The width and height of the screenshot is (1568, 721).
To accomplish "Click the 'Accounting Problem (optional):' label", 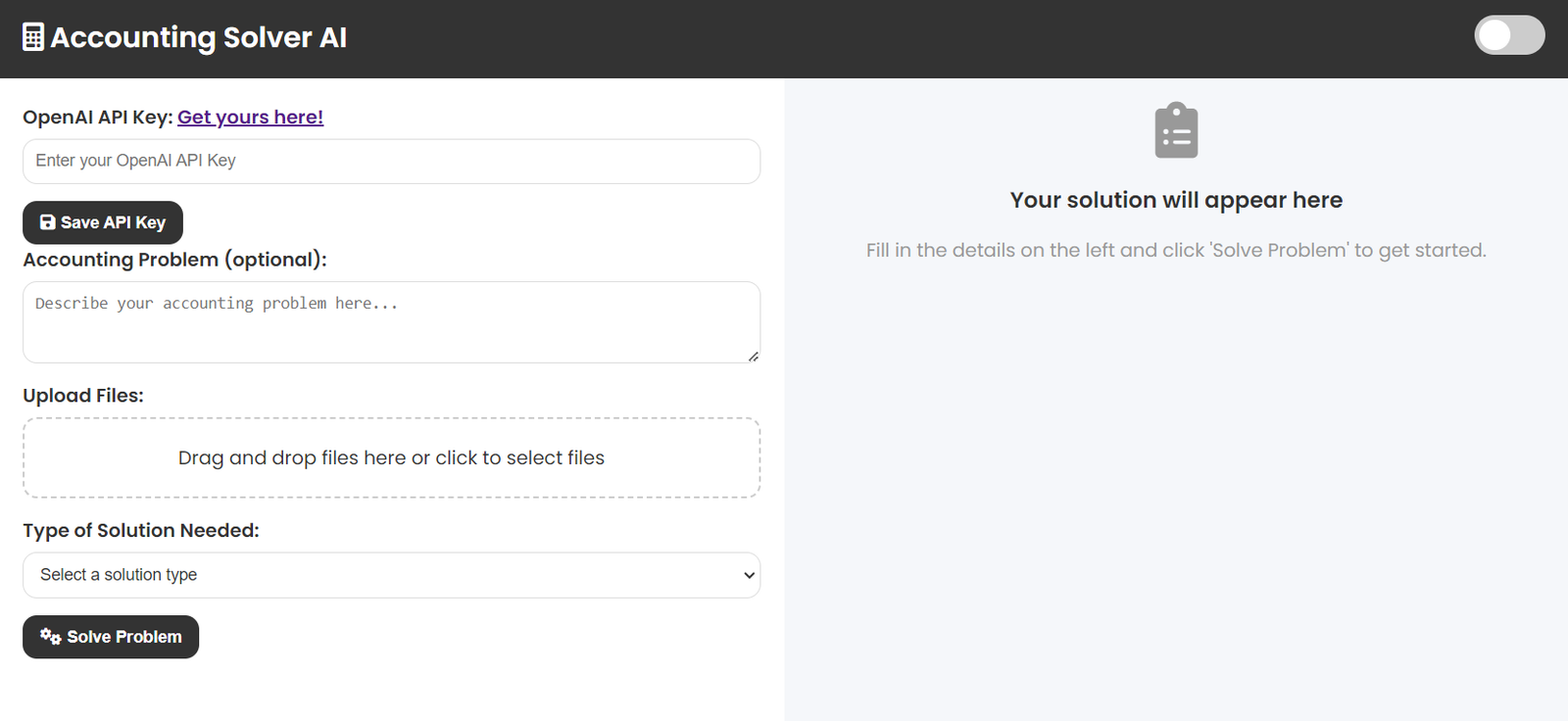I will (174, 260).
